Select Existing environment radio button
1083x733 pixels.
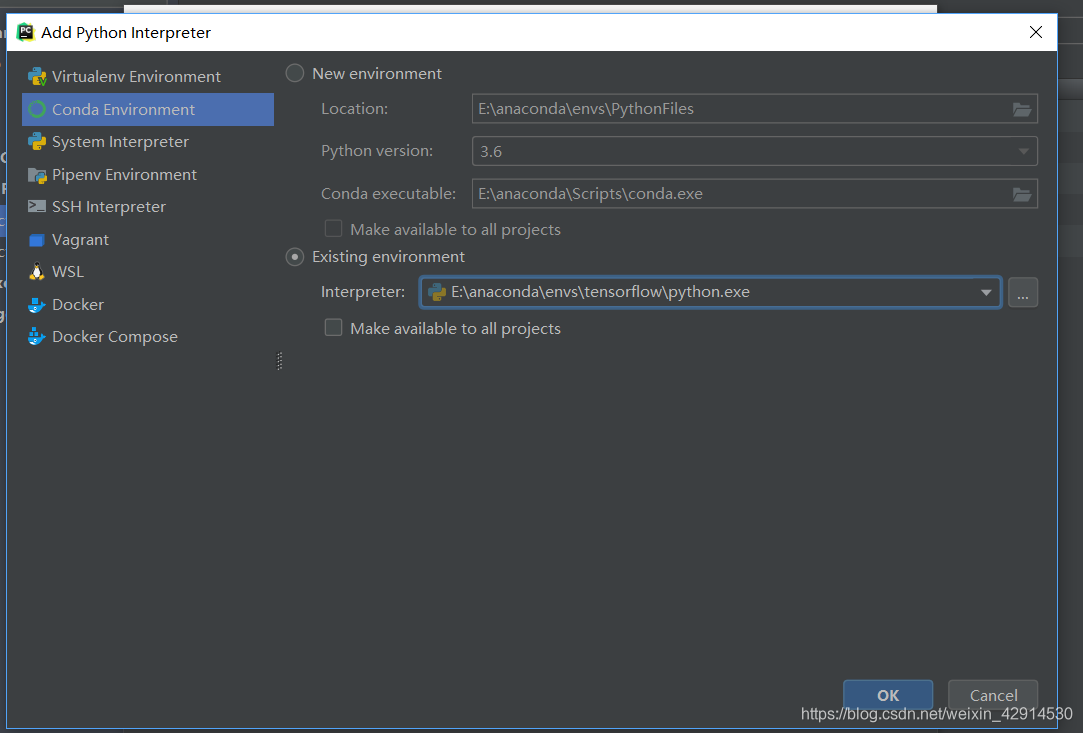295,257
